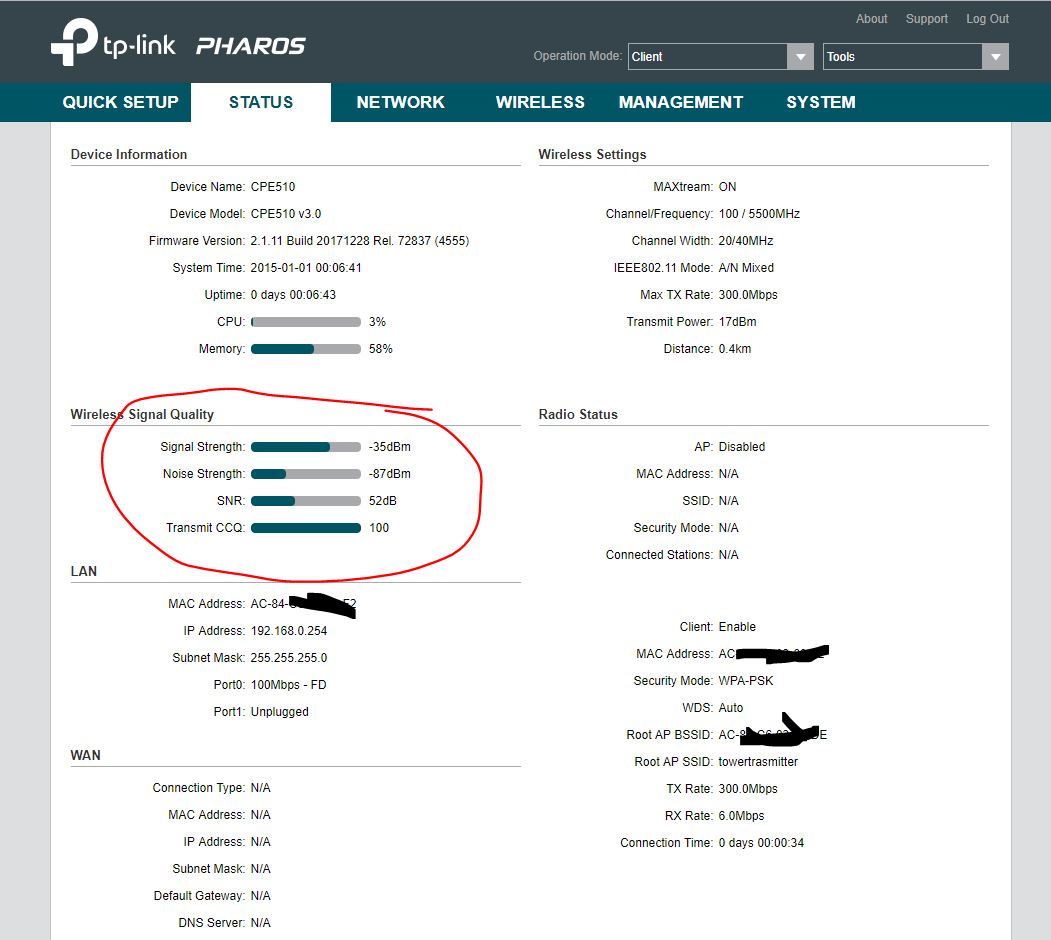
Task: Click the Transmit CCQ bar
Action: click(x=306, y=528)
